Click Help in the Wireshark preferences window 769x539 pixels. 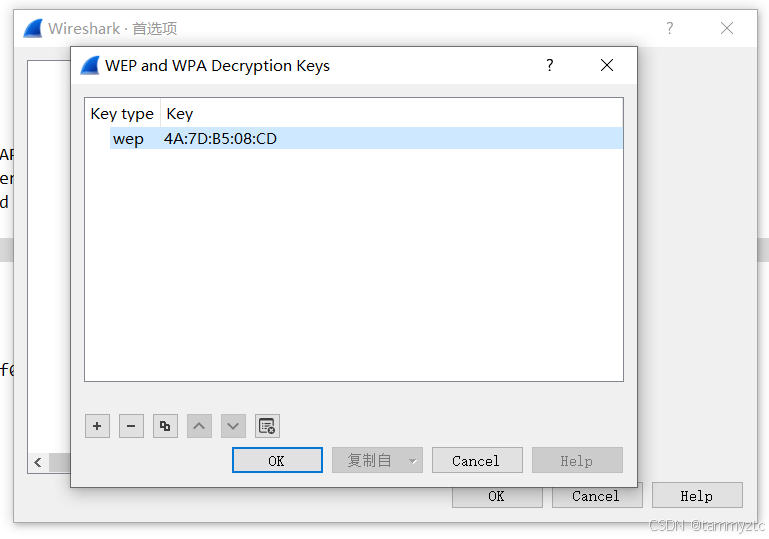pos(697,495)
